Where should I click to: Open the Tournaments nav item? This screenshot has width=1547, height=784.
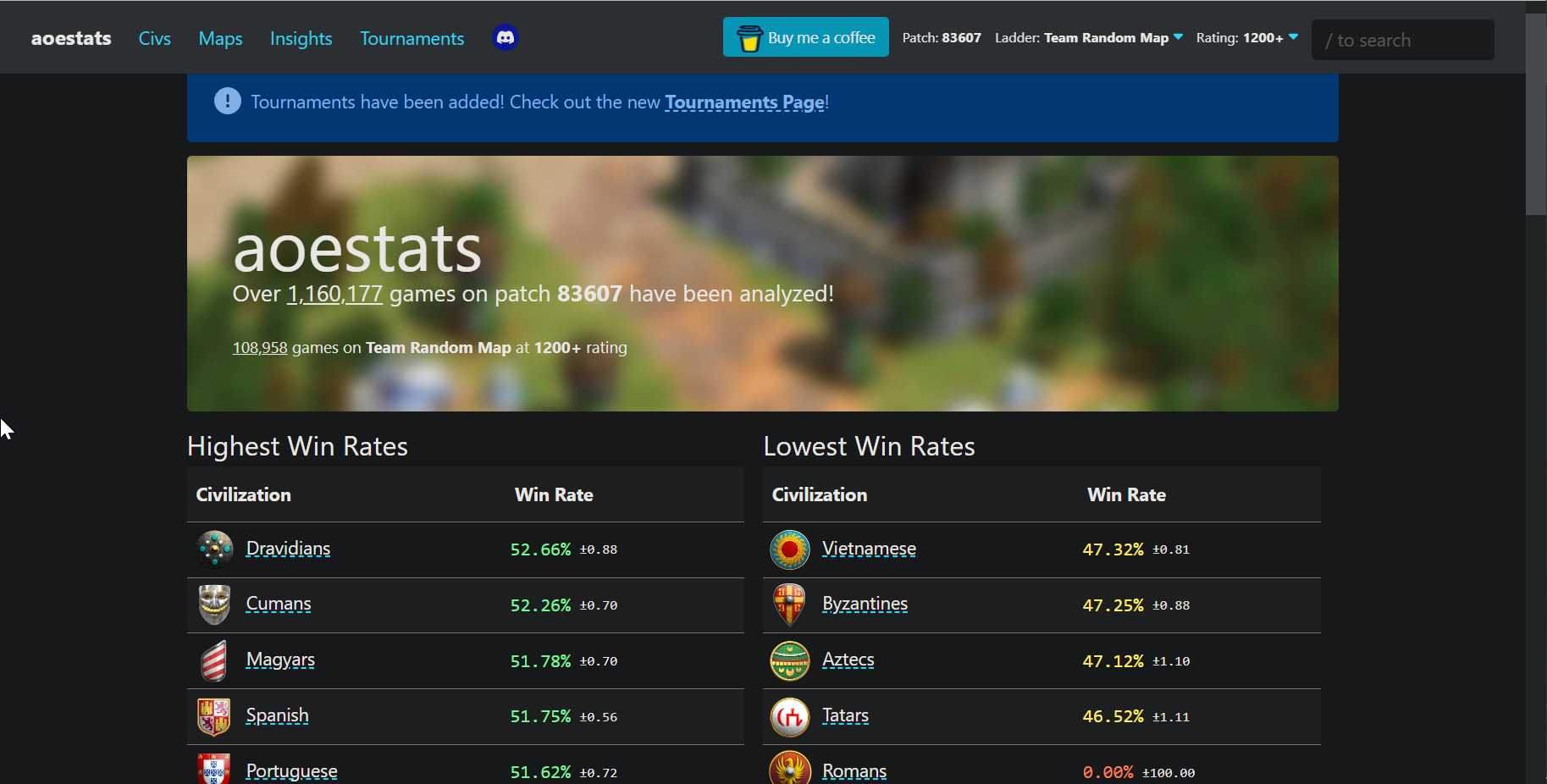412,38
